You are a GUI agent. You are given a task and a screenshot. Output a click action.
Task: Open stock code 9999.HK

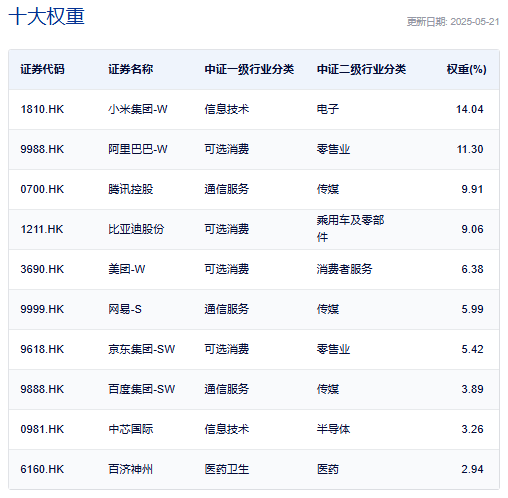point(42,309)
